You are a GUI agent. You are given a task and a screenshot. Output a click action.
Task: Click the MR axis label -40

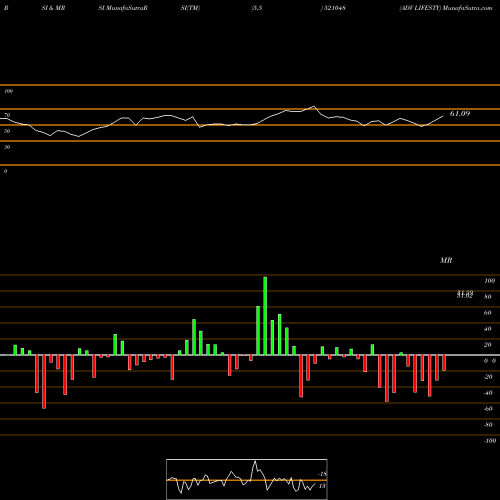488,393
